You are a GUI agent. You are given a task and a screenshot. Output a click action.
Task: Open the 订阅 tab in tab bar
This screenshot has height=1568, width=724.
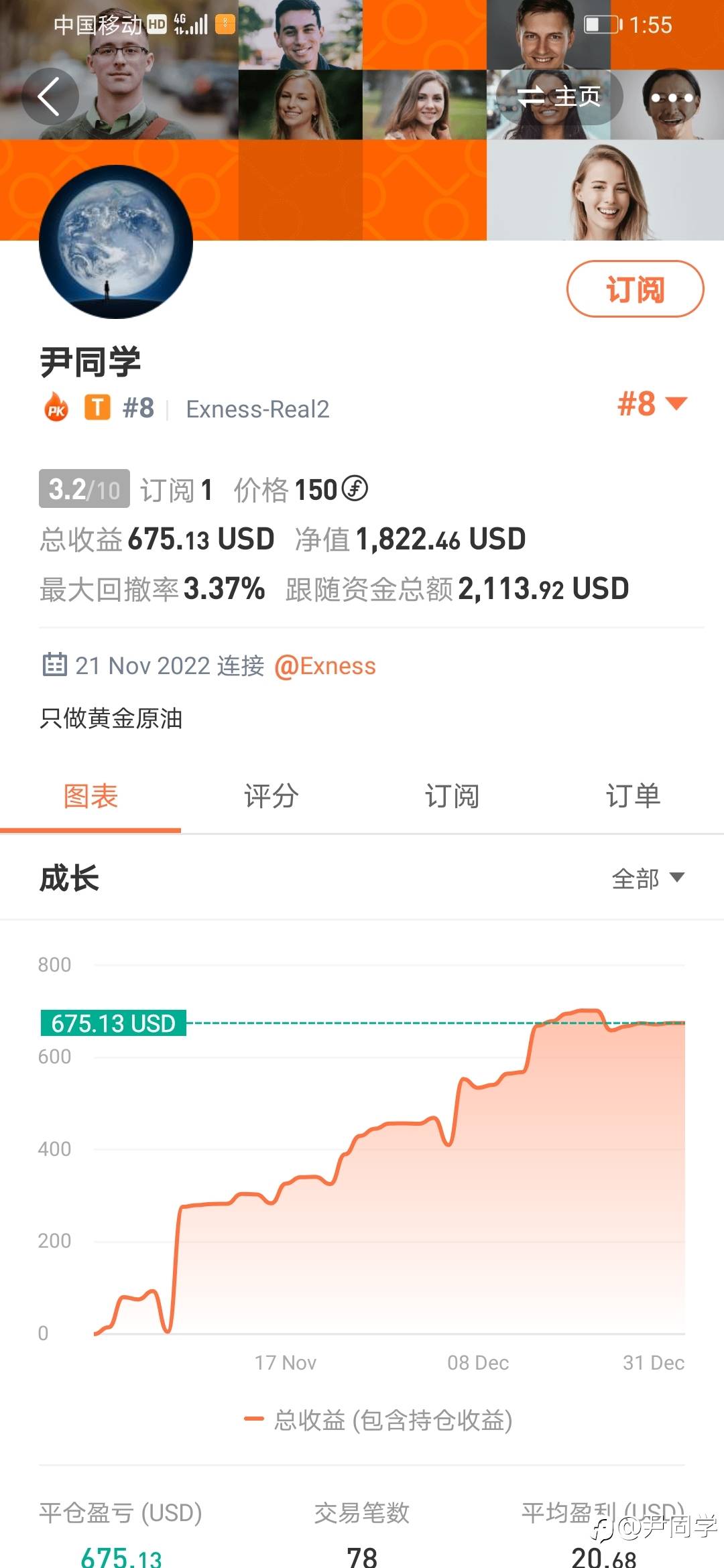[x=452, y=796]
